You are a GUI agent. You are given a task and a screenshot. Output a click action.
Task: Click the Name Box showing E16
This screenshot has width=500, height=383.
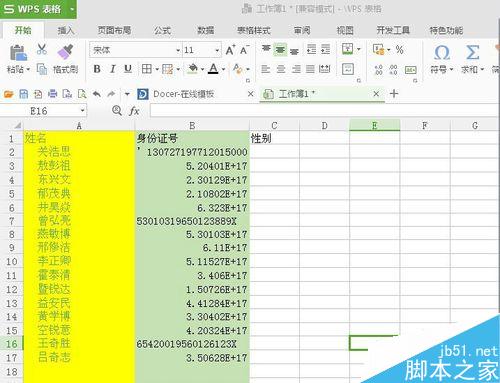pyautogui.click(x=43, y=111)
